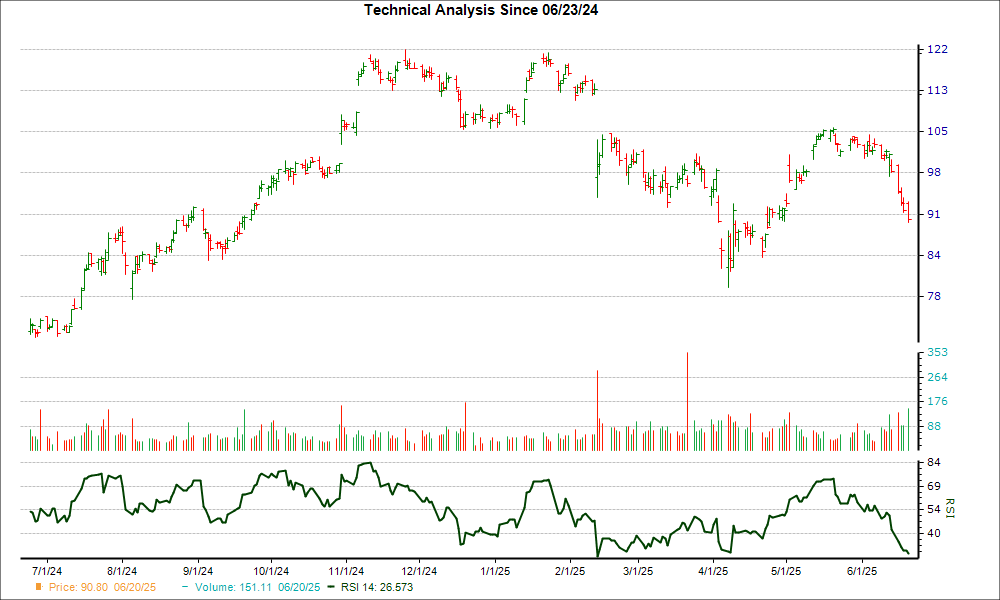Click the 40 RSI axis label

click(934, 534)
